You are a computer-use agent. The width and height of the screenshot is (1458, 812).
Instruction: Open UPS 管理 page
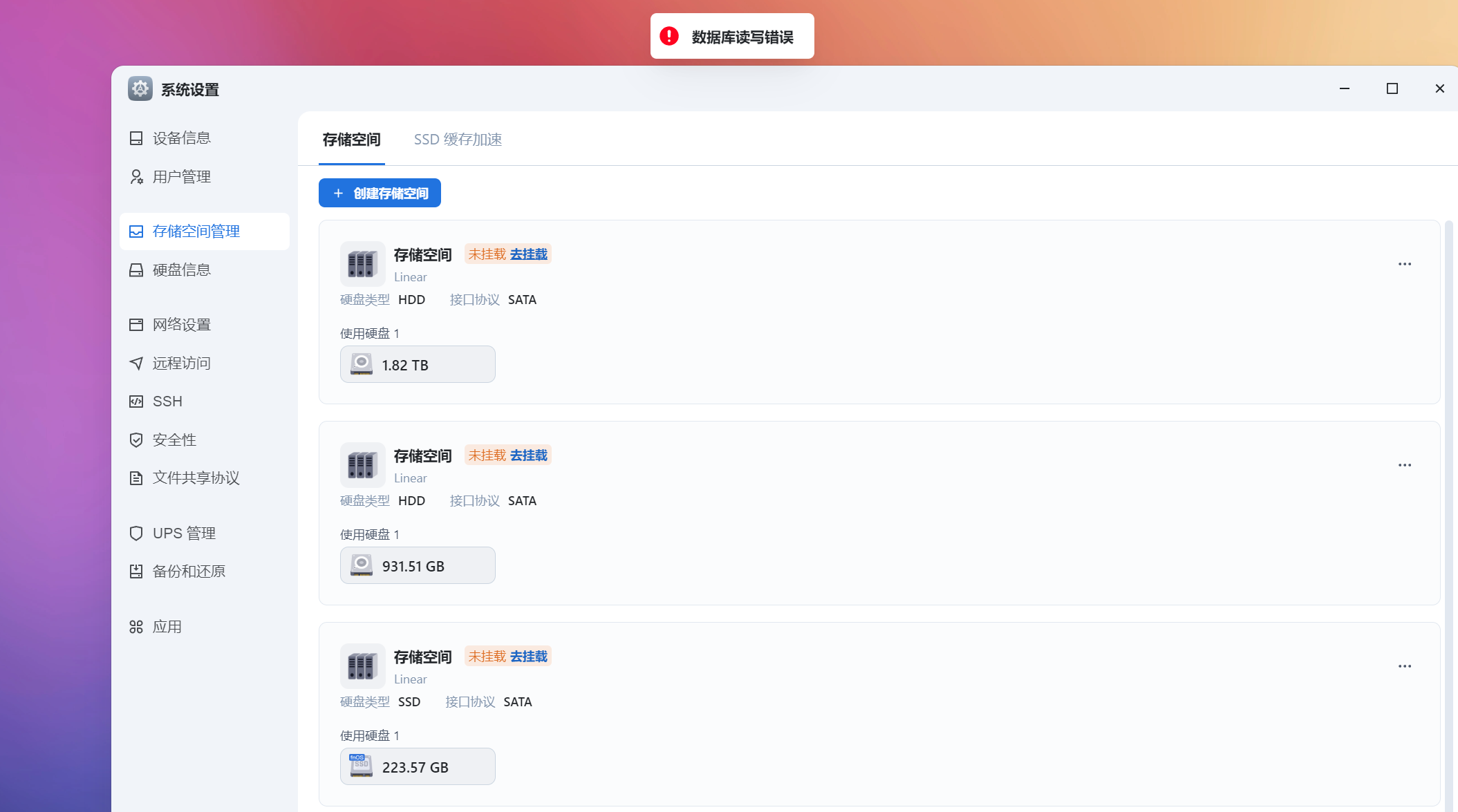204,534
